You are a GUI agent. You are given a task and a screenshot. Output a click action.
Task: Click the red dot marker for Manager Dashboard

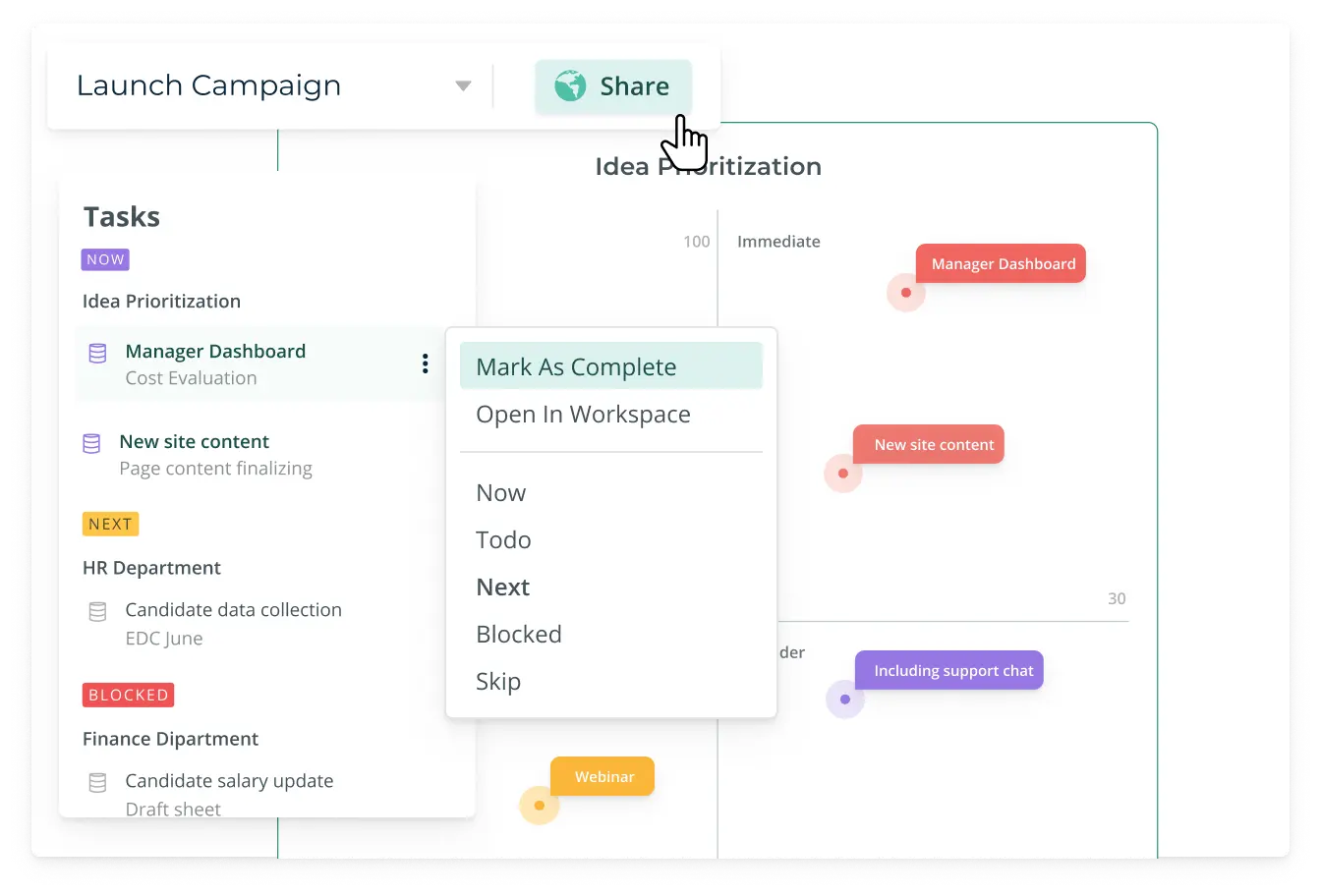pos(905,293)
